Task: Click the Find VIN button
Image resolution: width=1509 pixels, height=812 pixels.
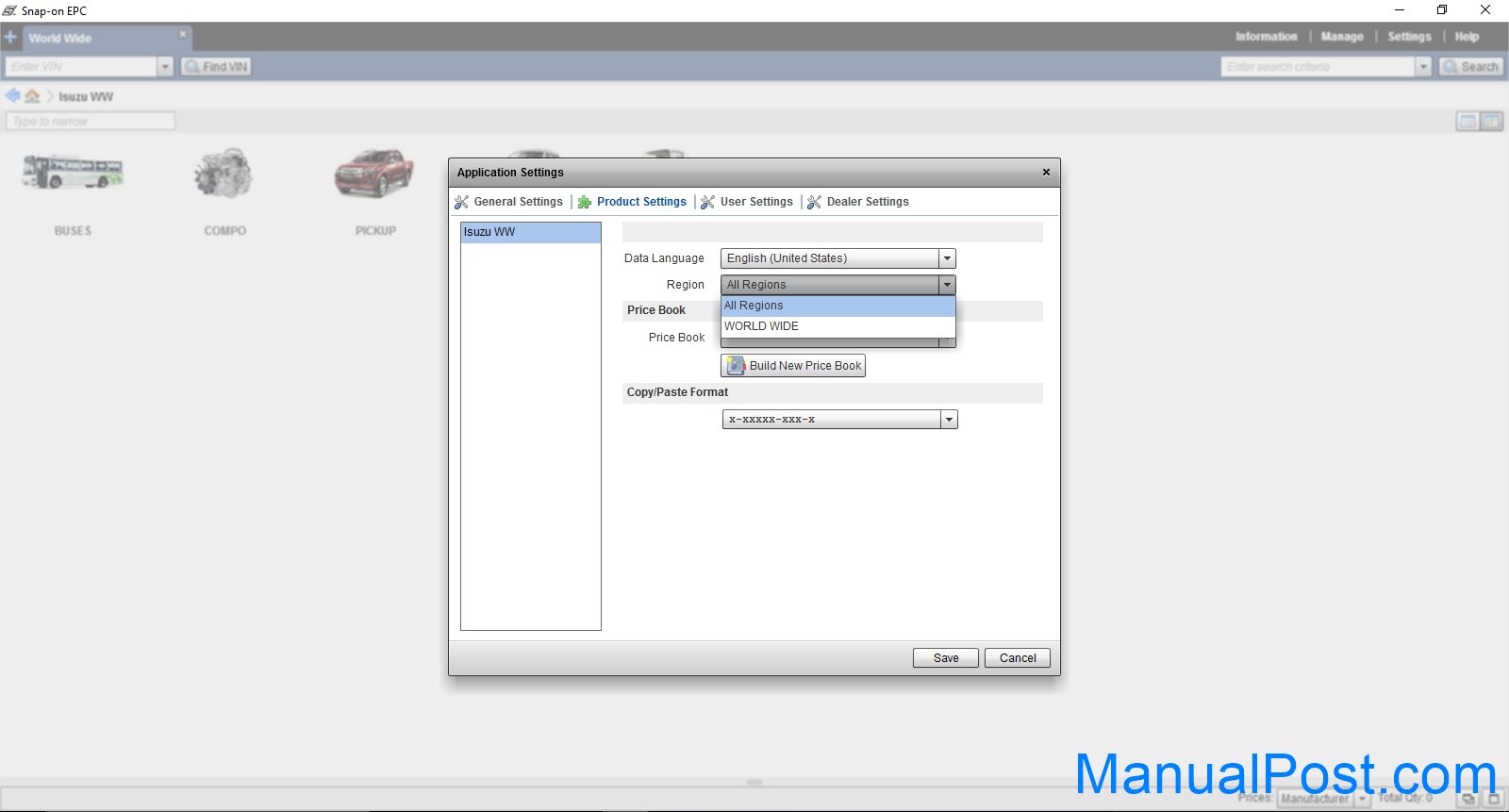Action: tap(217, 67)
